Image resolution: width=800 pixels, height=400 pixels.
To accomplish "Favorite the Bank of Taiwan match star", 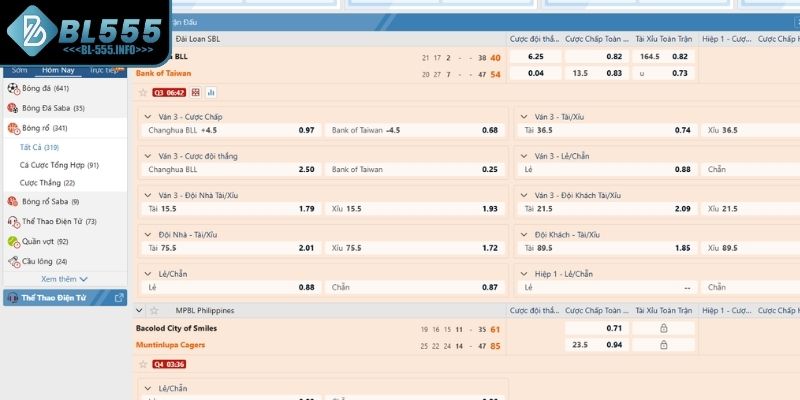I will pyautogui.click(x=142, y=92).
